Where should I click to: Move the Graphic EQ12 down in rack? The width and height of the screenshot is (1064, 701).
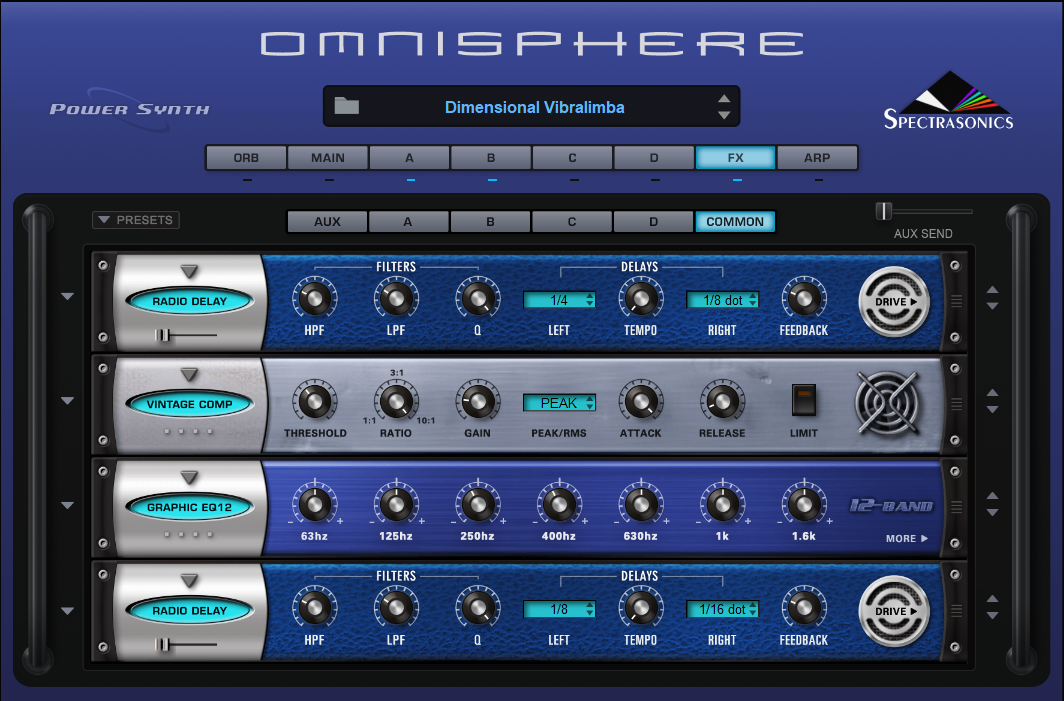(x=992, y=512)
